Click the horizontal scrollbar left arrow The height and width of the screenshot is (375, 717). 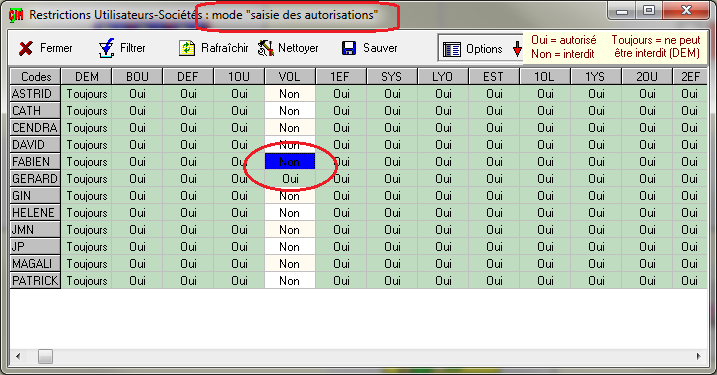pos(18,356)
